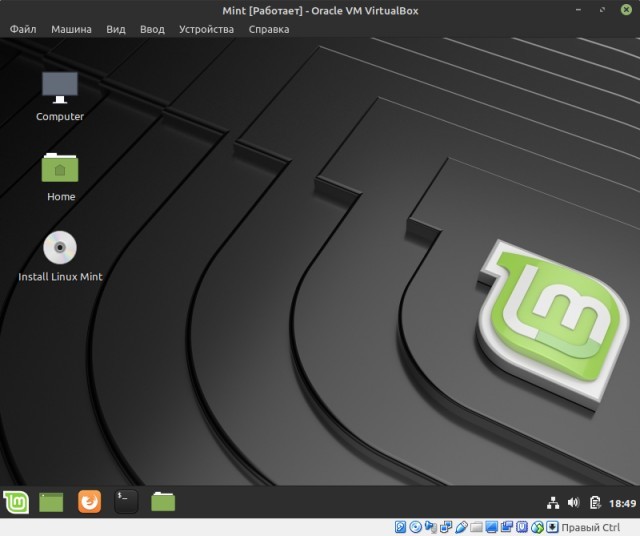
Task: Click the sound volume tray icon
Action: pos(573,503)
